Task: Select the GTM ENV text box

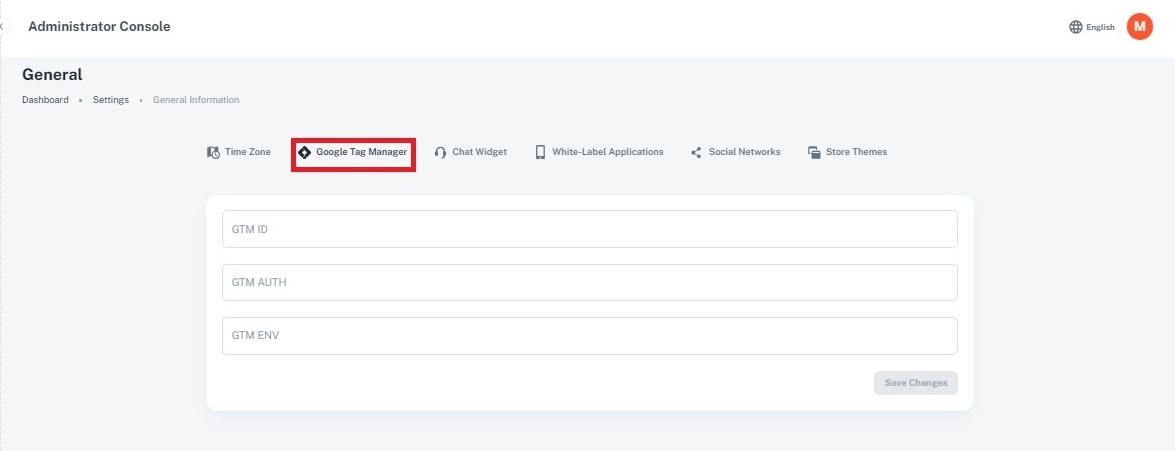Action: pos(589,336)
